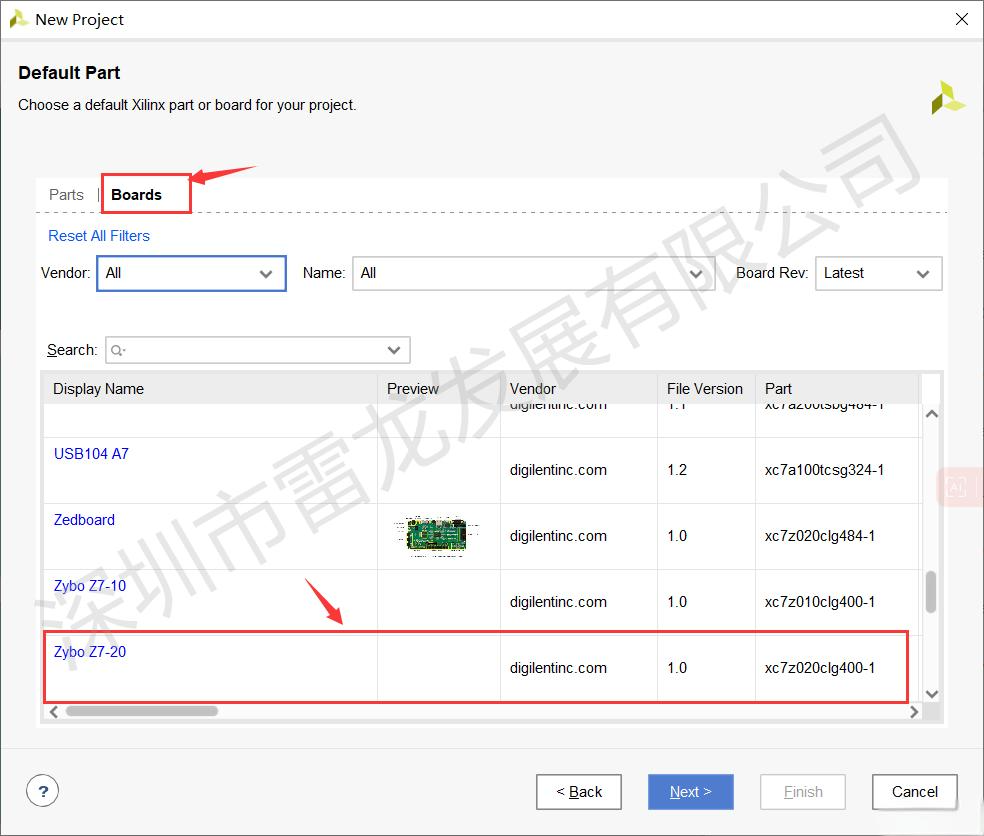Open the Board Rev dropdown
This screenshot has width=984, height=836.
point(878,274)
